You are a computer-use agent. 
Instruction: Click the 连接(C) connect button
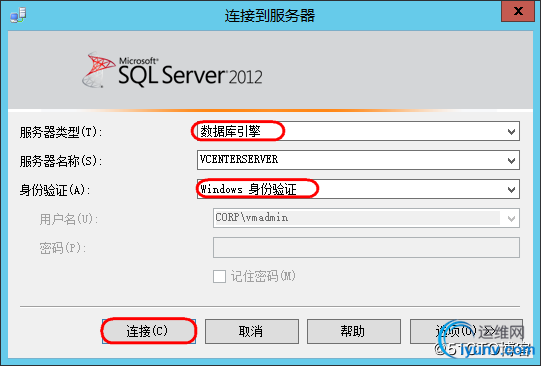click(149, 331)
